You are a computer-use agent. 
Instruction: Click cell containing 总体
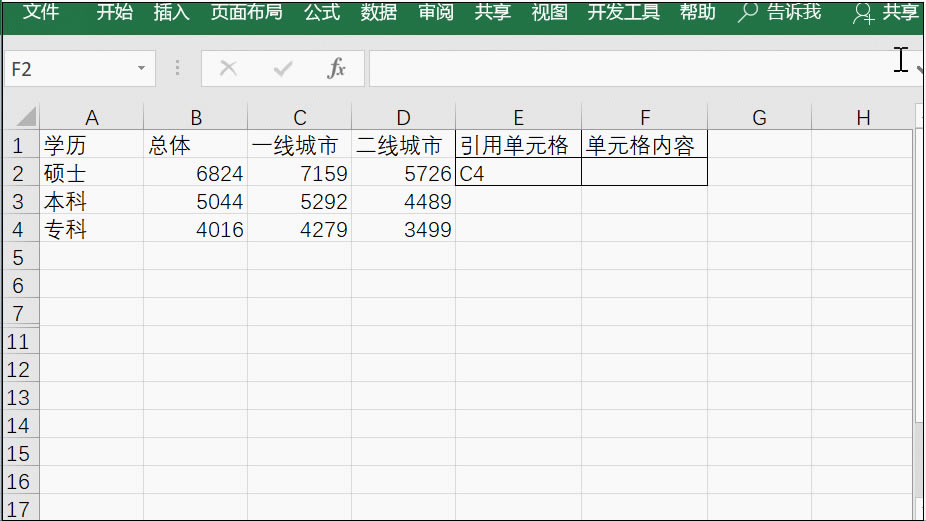195,145
